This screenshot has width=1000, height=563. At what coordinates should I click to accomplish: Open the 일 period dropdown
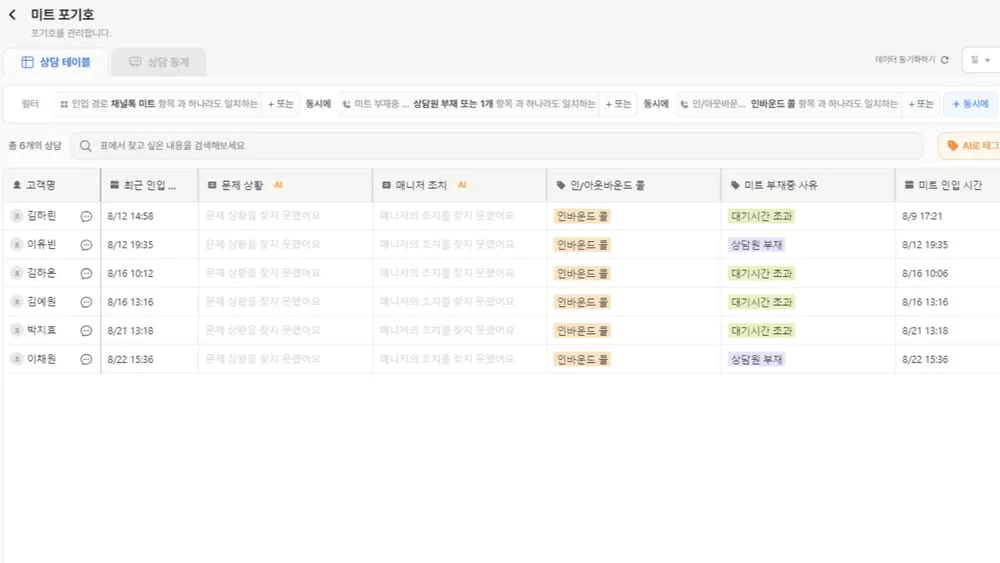(979, 61)
